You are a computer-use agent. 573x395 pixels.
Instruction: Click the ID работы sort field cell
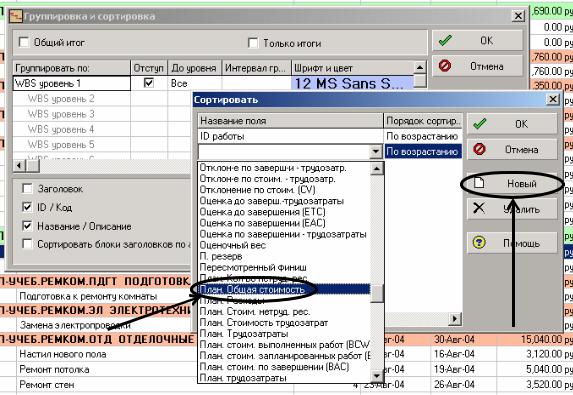[290, 136]
